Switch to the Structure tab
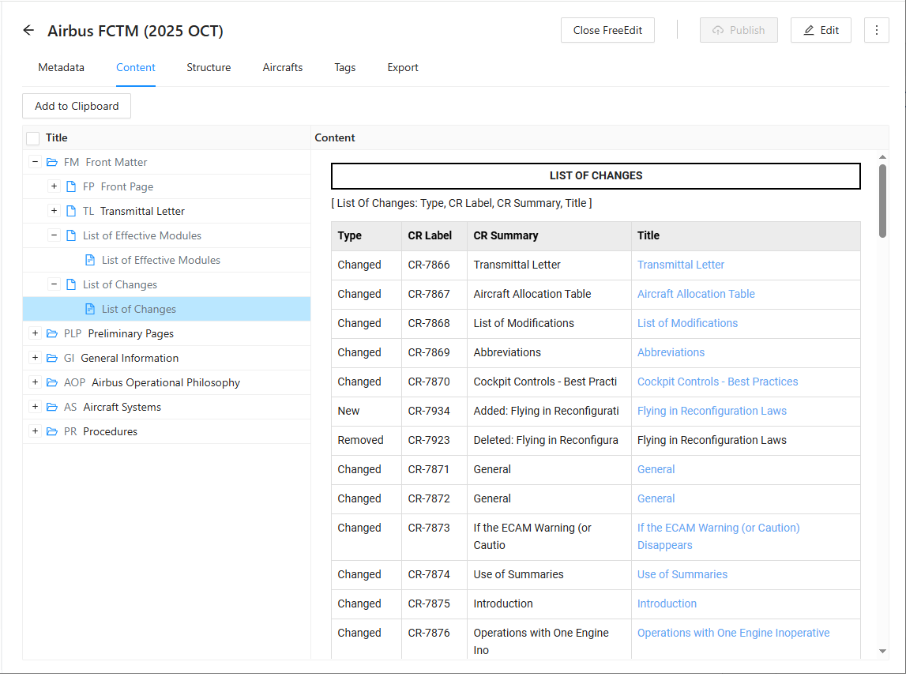Viewport: 906px width, 675px height. [x=208, y=67]
